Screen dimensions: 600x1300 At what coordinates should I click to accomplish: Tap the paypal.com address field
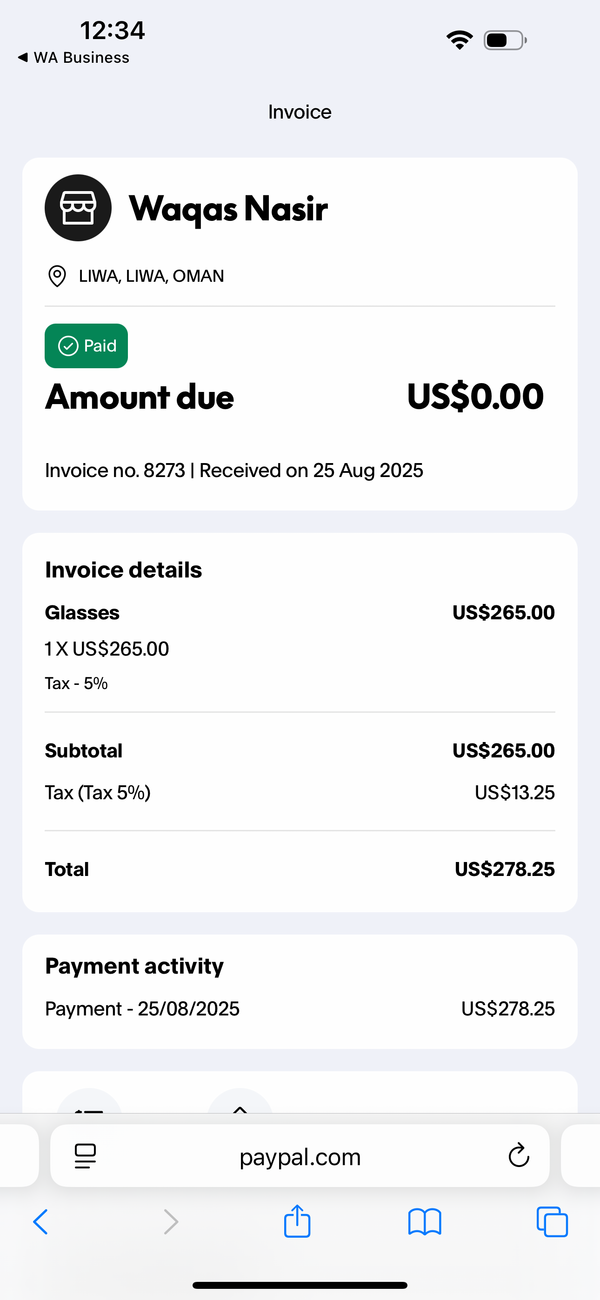click(x=300, y=1157)
